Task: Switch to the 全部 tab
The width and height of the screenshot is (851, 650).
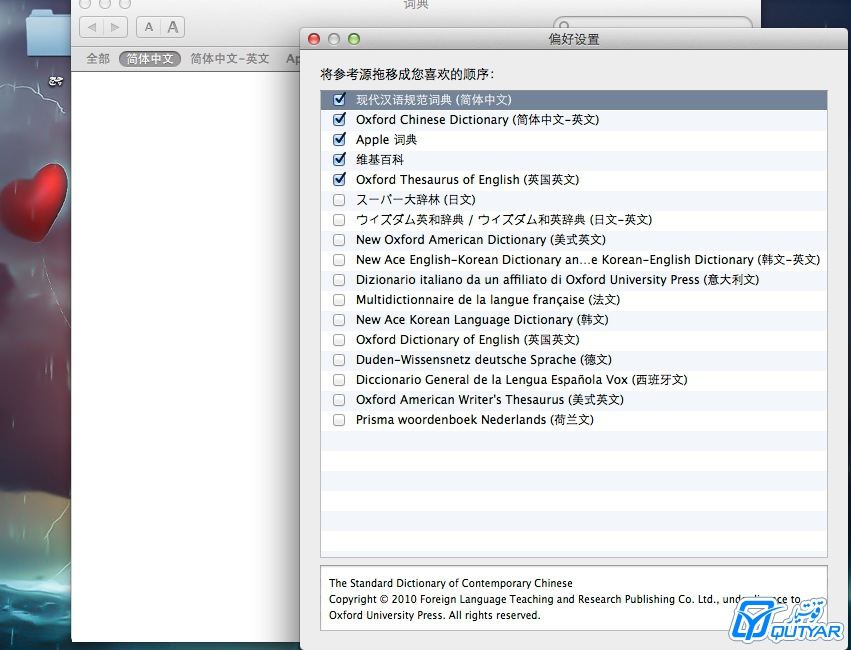Action: click(x=98, y=59)
